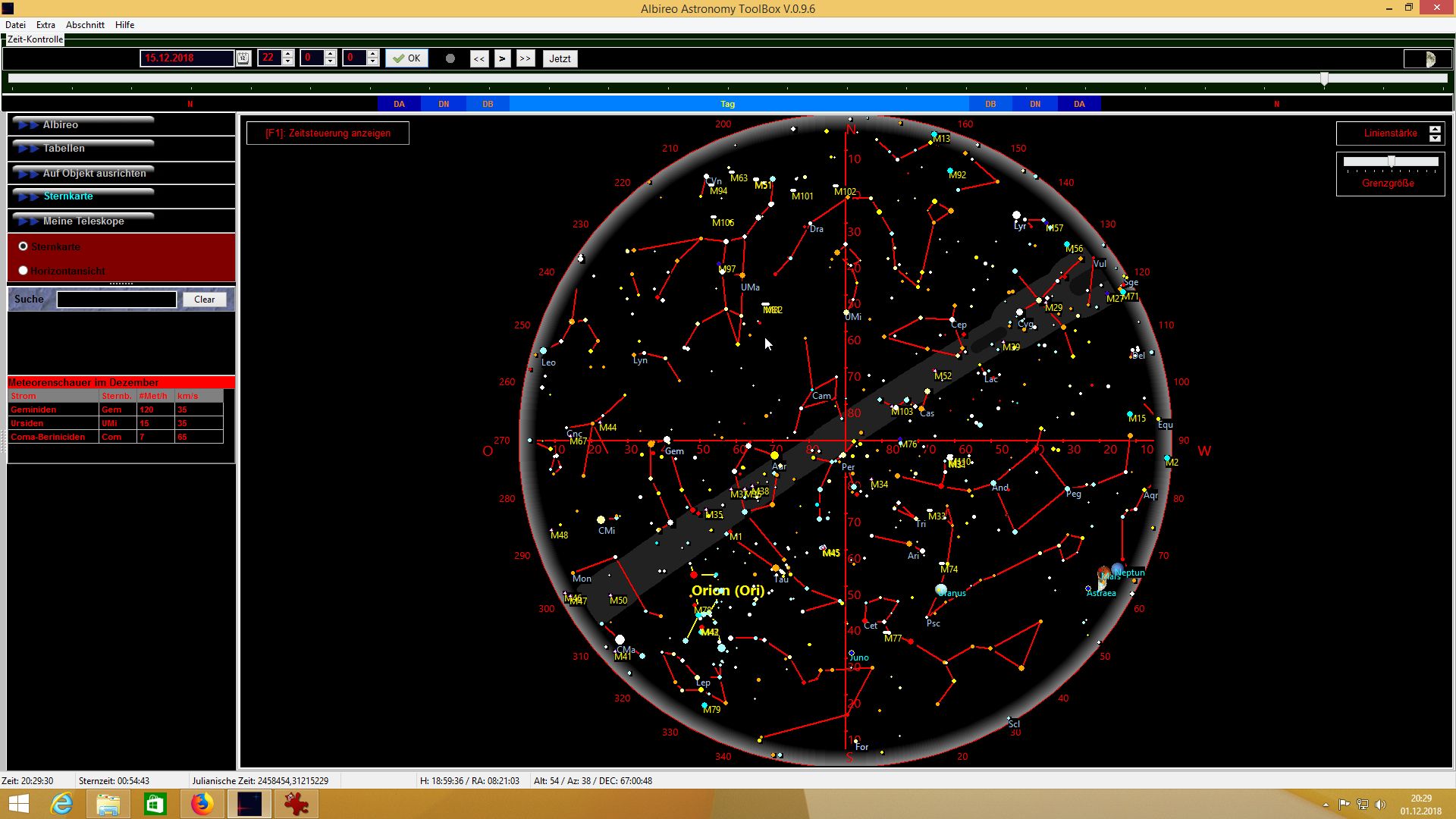Click the moon phase image
This screenshot has width=1456, height=819.
tap(1430, 59)
